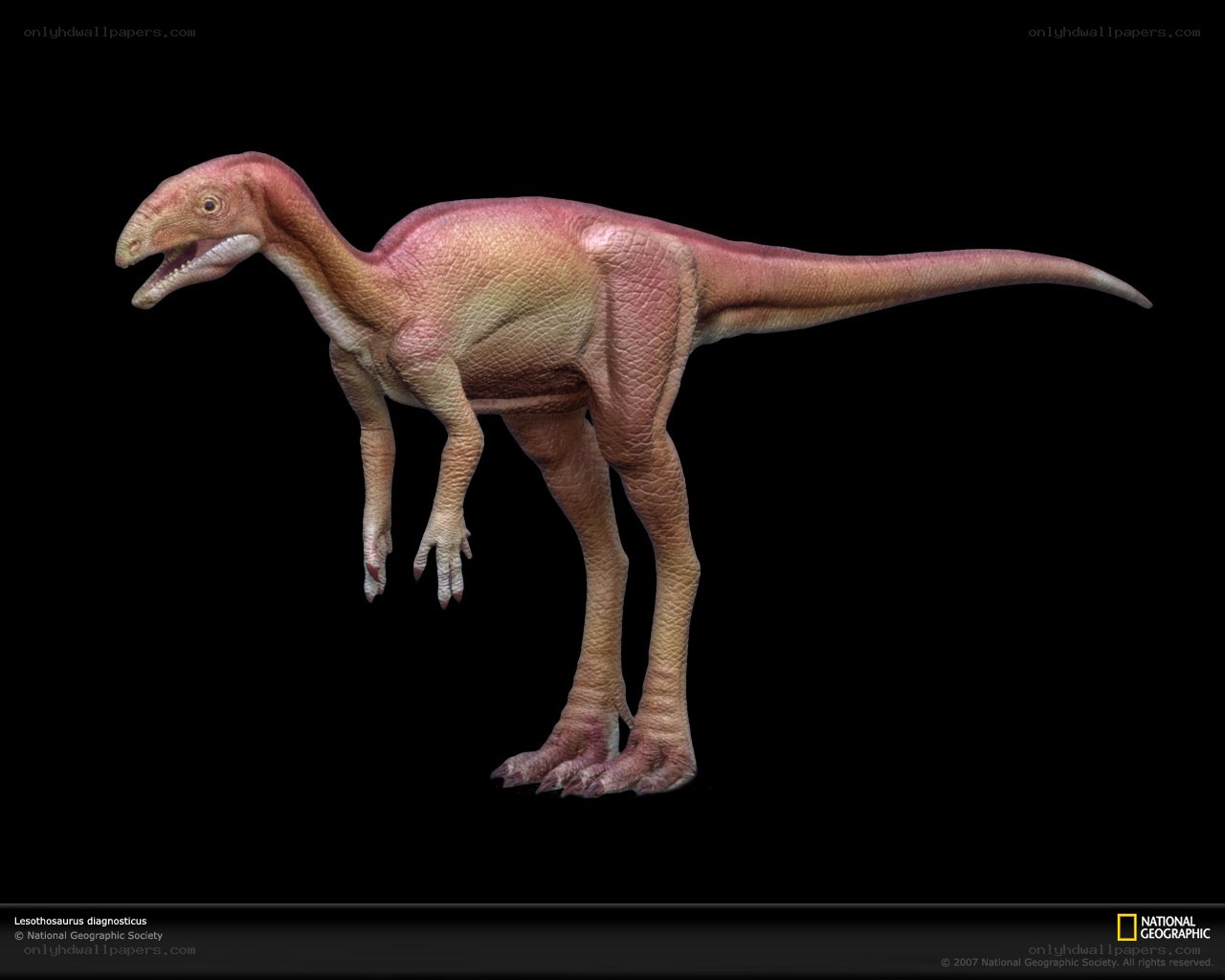Screen dimensions: 1225x980
Task: Click the "© 2007 National Geographic Society. All rights reserved." text
Action: [x=1077, y=963]
